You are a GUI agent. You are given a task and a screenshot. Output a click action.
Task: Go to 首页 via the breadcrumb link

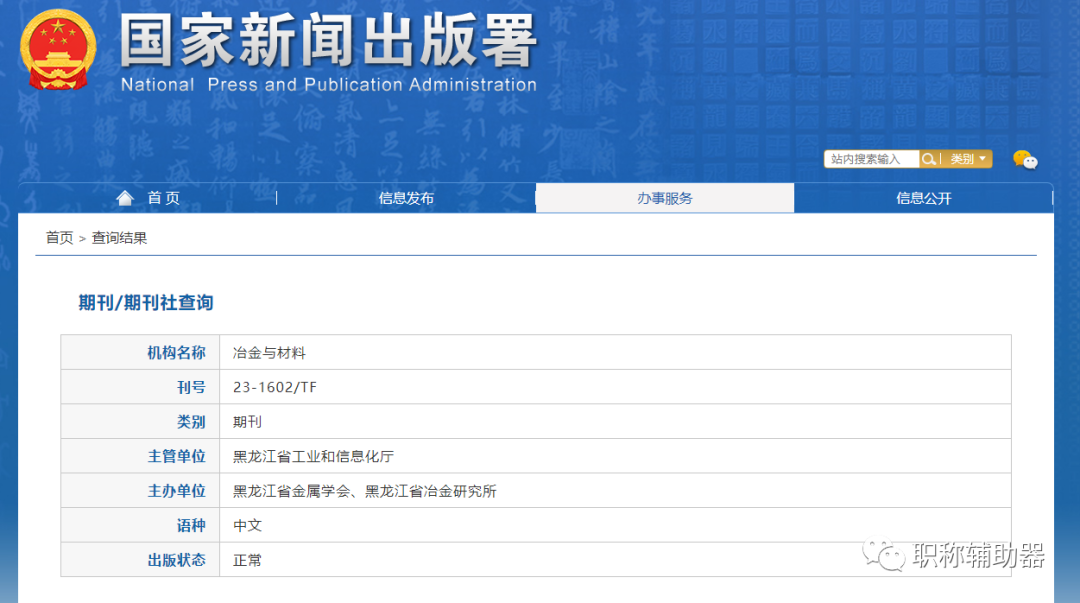pyautogui.click(x=59, y=237)
